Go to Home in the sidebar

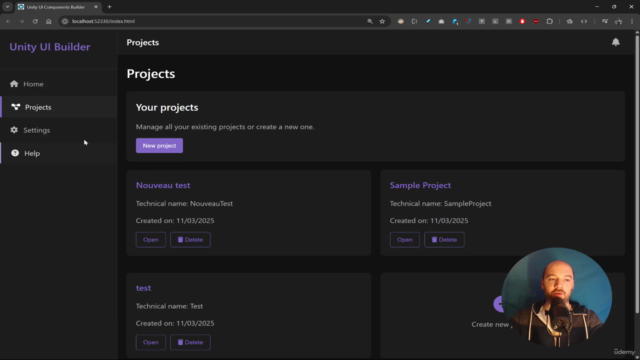59,84
